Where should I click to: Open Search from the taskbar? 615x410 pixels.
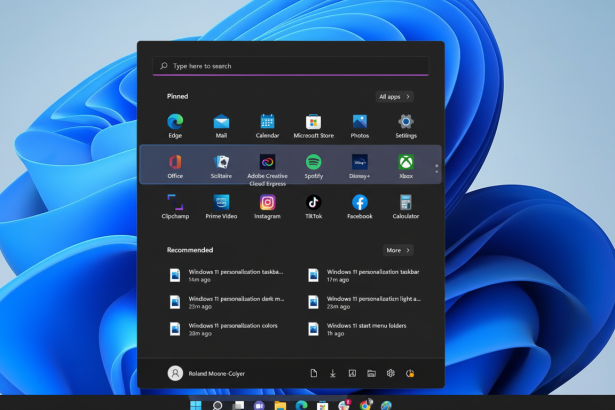tap(217, 405)
